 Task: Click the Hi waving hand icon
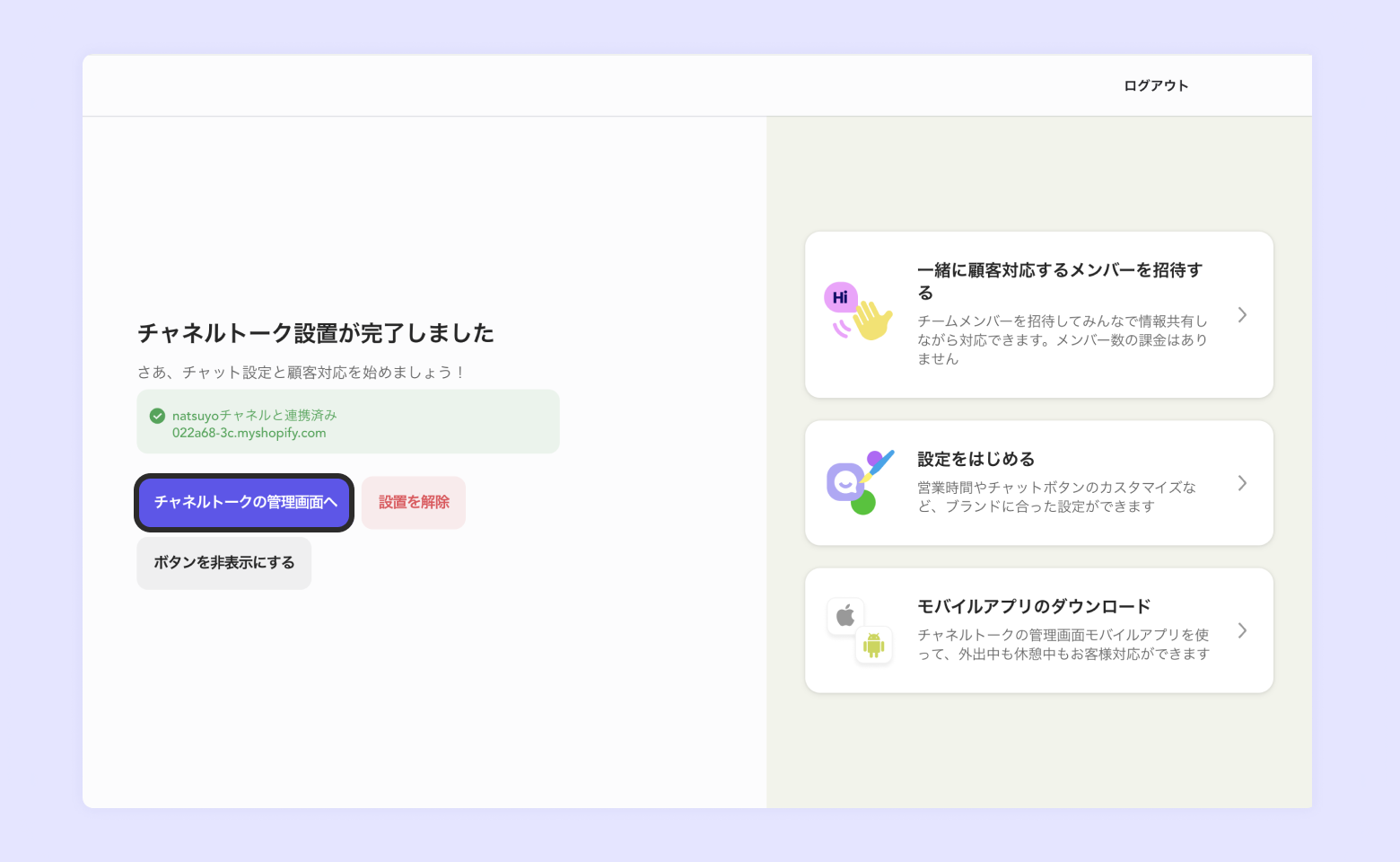coord(858,312)
